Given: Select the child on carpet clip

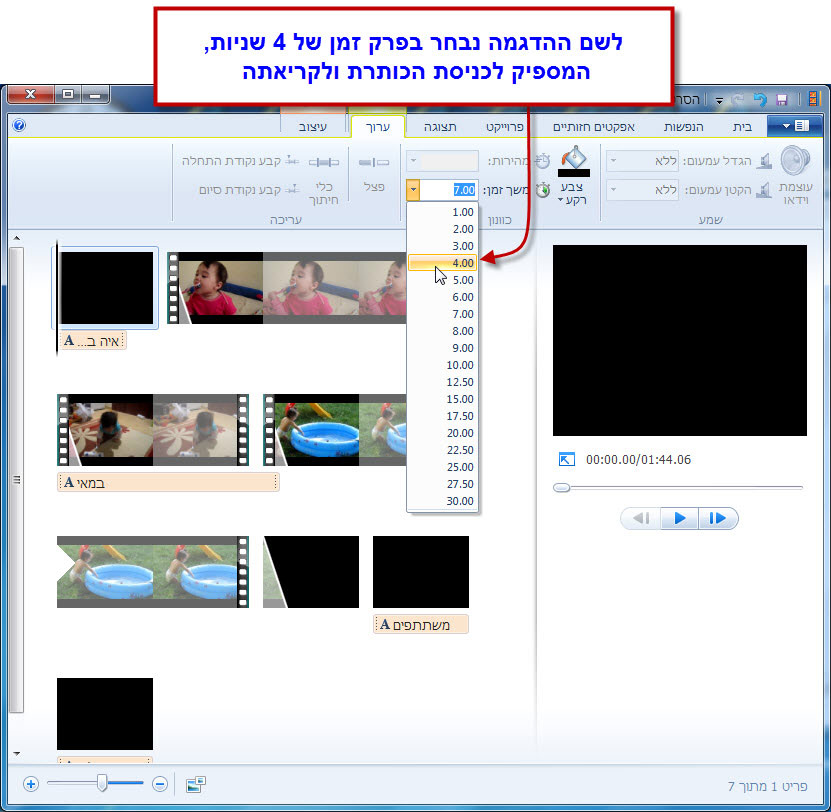Looking at the screenshot, I should tap(153, 430).
